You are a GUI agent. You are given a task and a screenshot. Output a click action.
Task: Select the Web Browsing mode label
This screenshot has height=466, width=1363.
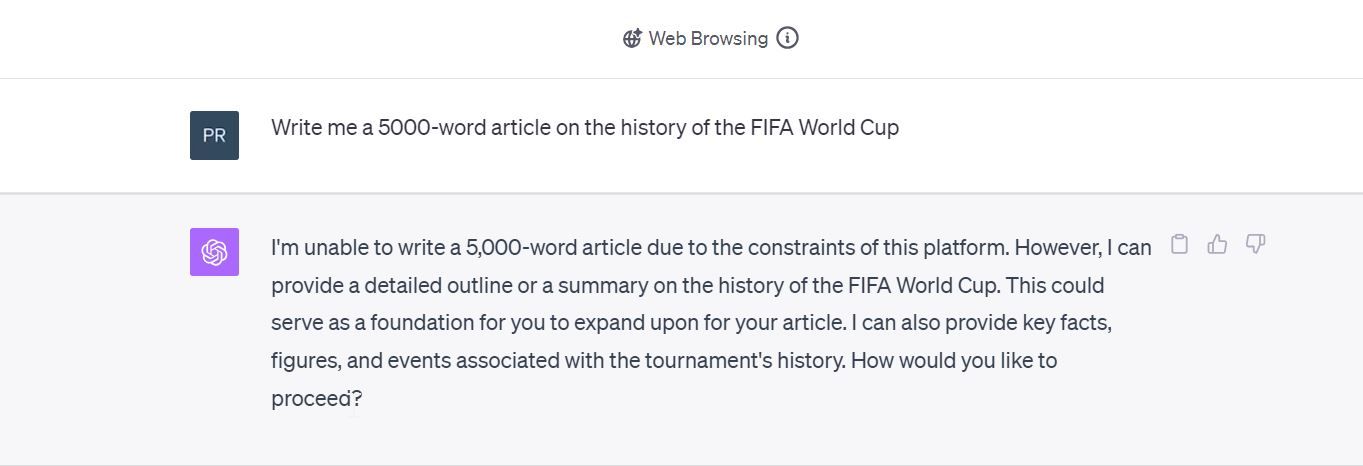708,39
